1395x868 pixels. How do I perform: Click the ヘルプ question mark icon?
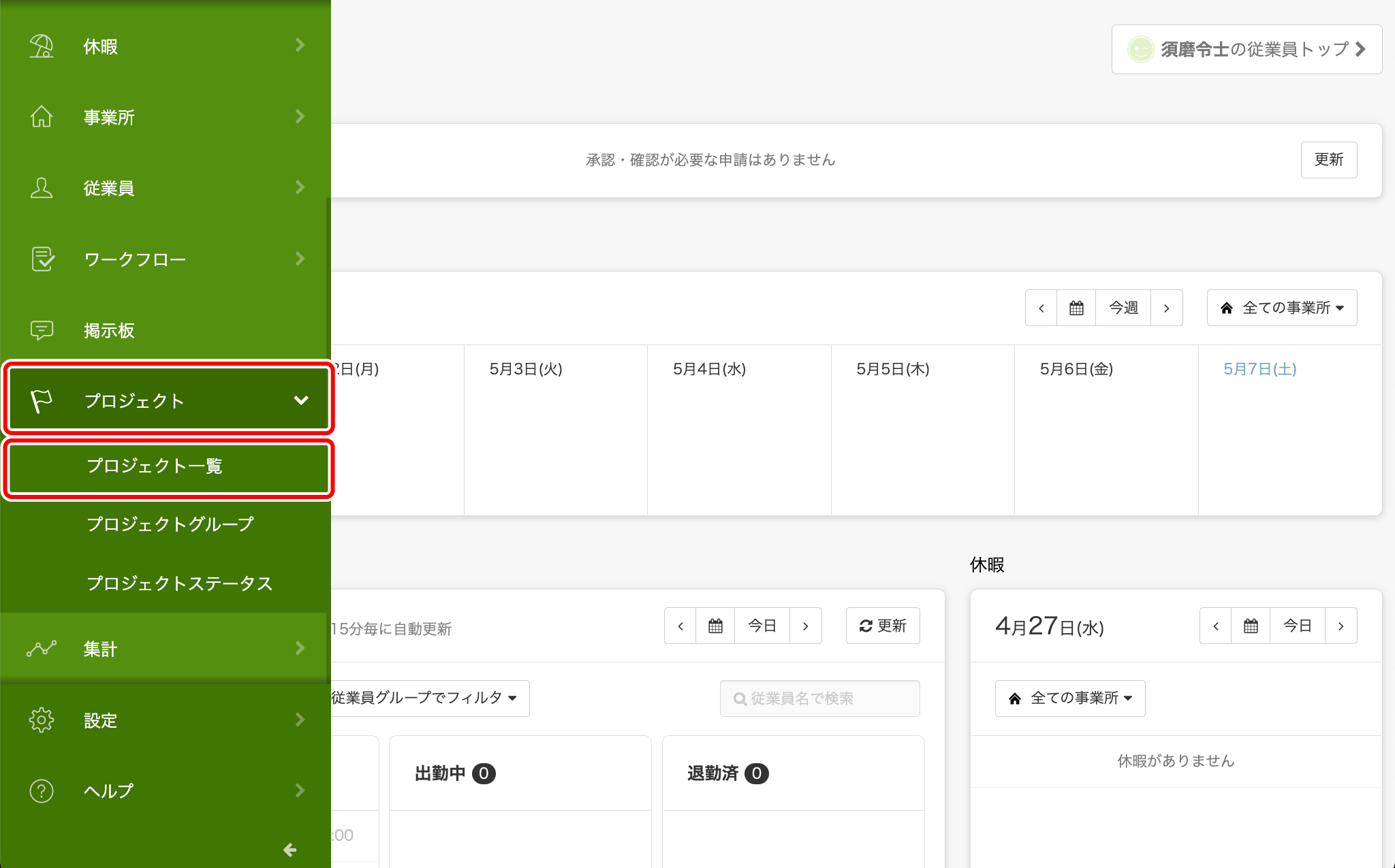click(42, 790)
